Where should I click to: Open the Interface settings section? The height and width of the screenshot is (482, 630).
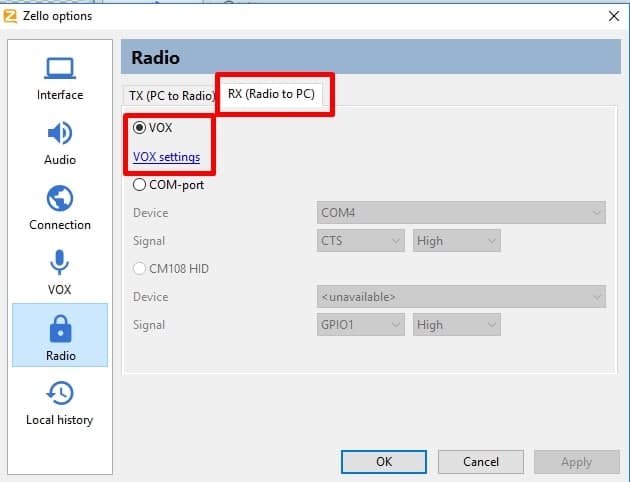(60, 78)
